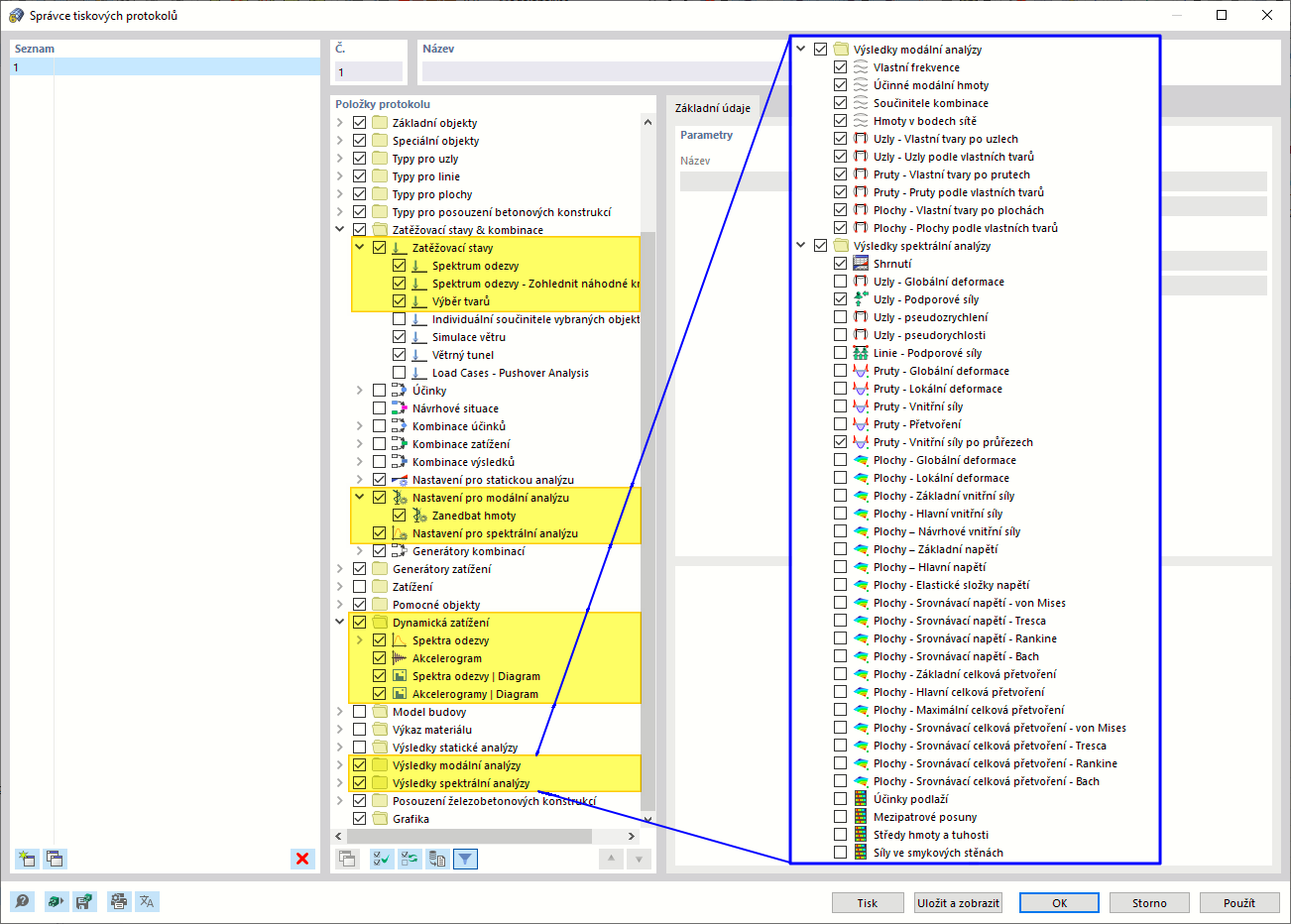This screenshot has height=924, width=1291.
Task: Cancel with the Storno button
Action: tap(1149, 903)
